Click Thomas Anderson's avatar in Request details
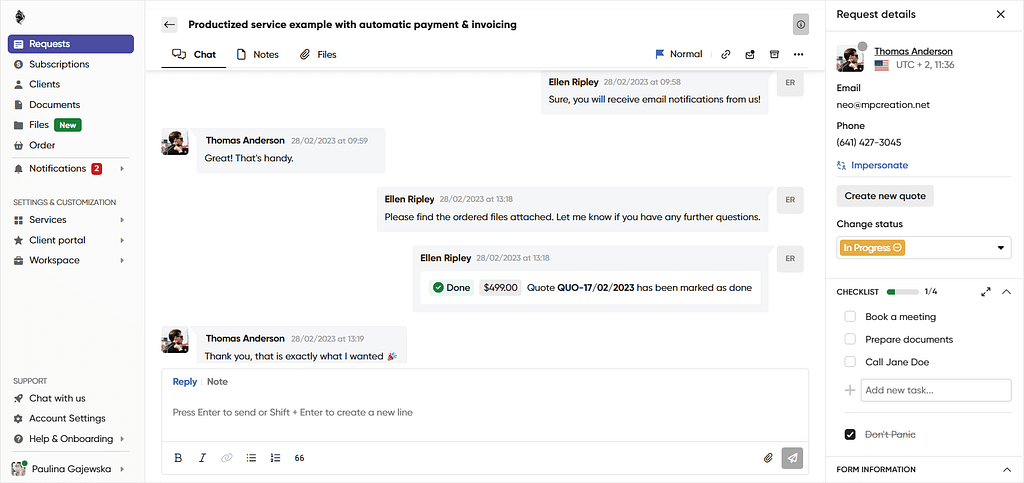Viewport: 1024px width, 483px height. pyautogui.click(x=850, y=58)
